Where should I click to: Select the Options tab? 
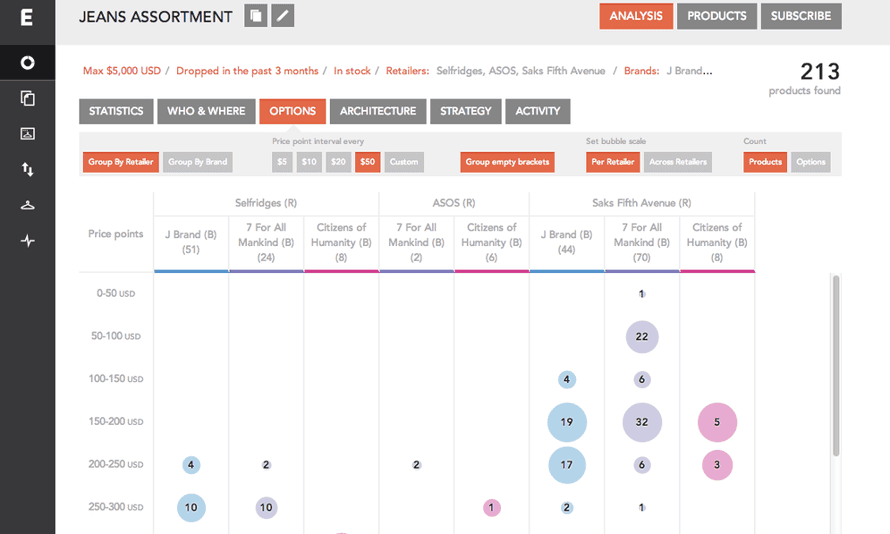(292, 111)
